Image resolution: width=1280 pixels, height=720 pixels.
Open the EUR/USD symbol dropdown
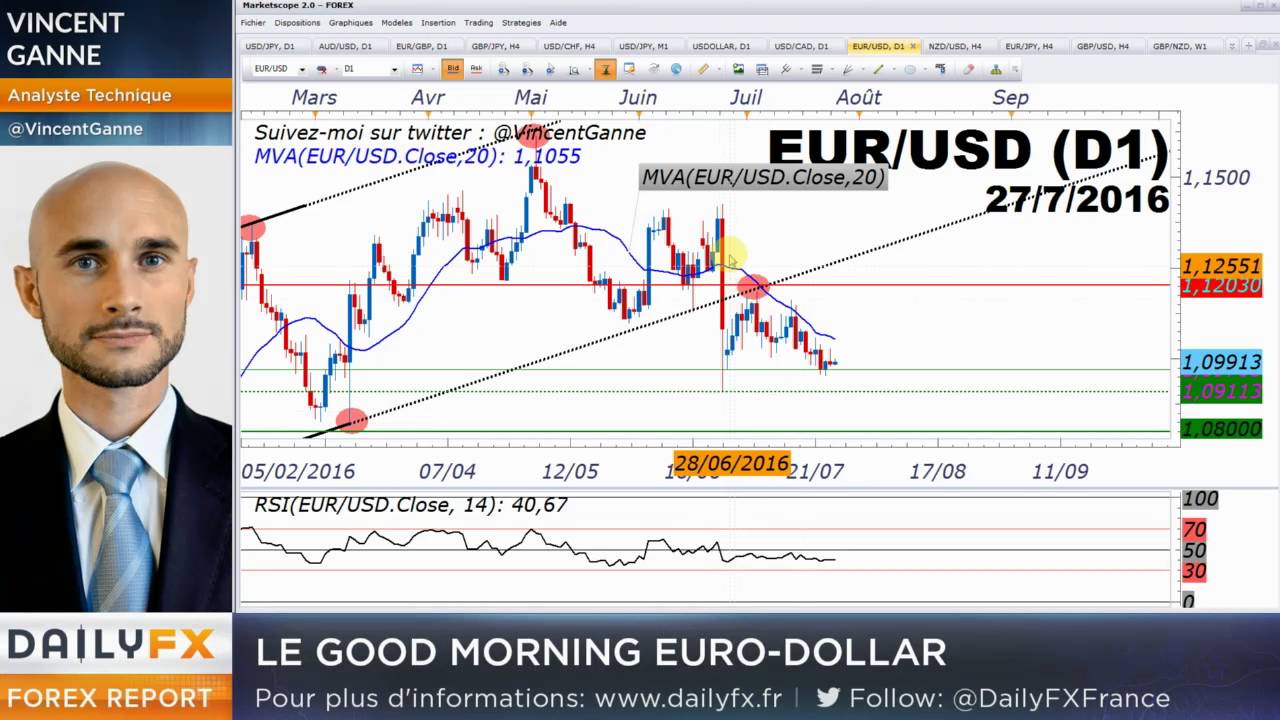[x=302, y=69]
